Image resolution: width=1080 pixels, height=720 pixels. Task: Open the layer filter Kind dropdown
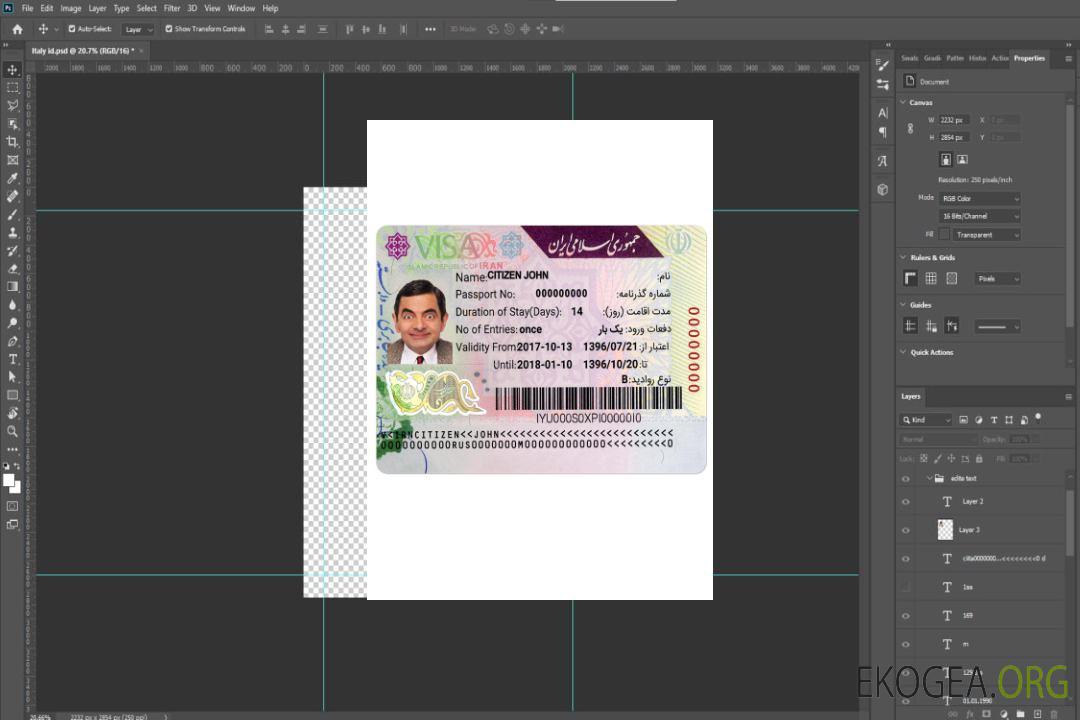point(926,420)
